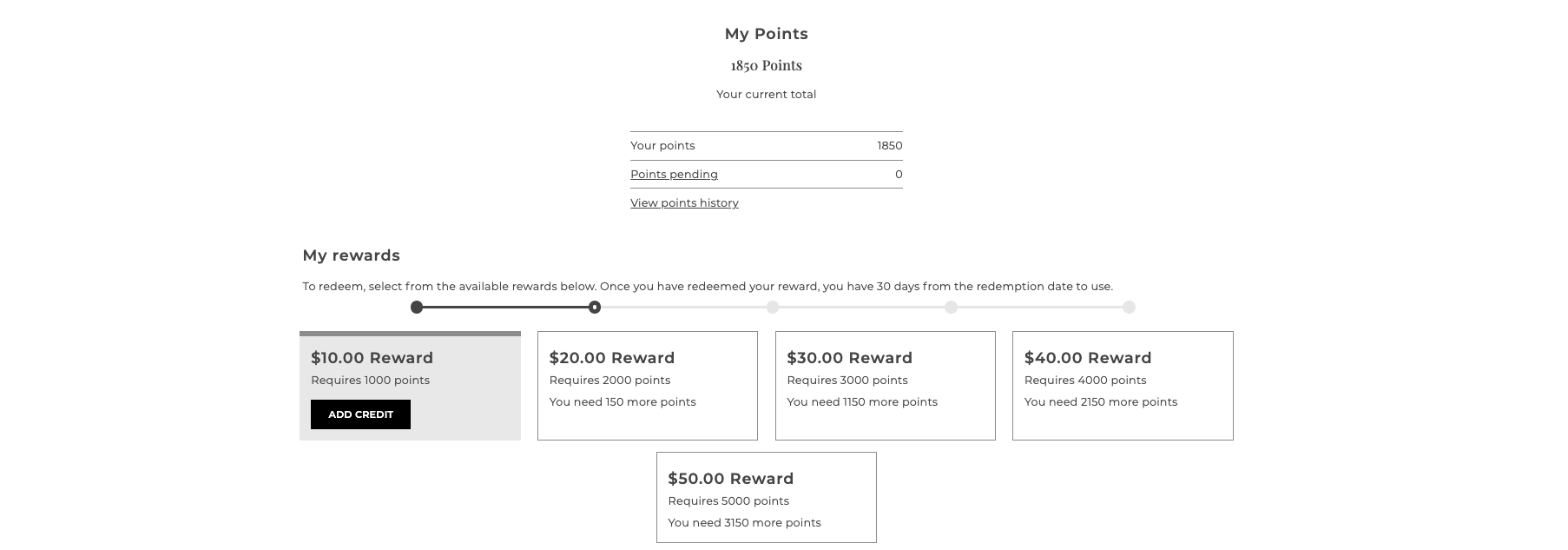1568x550 pixels.
Task: Click the 1850 Points total display
Action: pyautogui.click(x=765, y=64)
